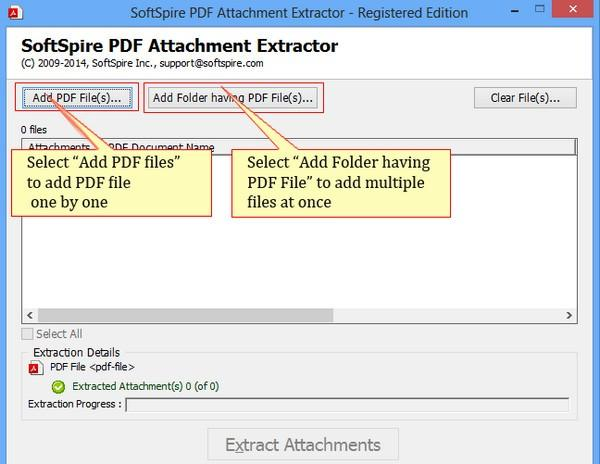Screen dimensions: 600x464
Task: Click the red PDF icon in Extraction Details
Action: pyautogui.click(x=36, y=368)
